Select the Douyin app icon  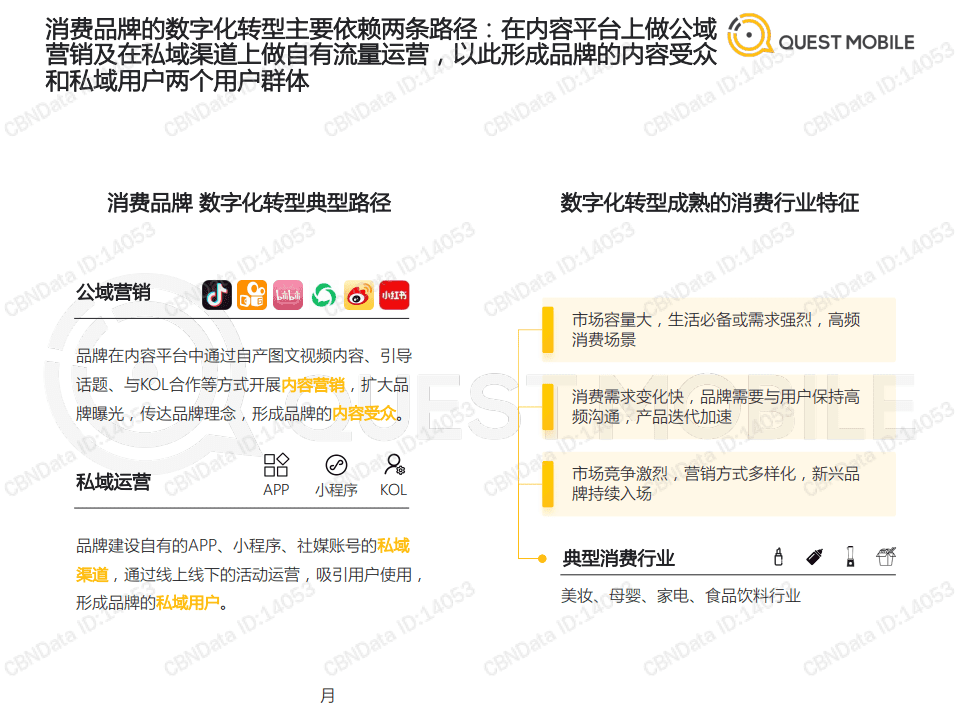(217, 294)
